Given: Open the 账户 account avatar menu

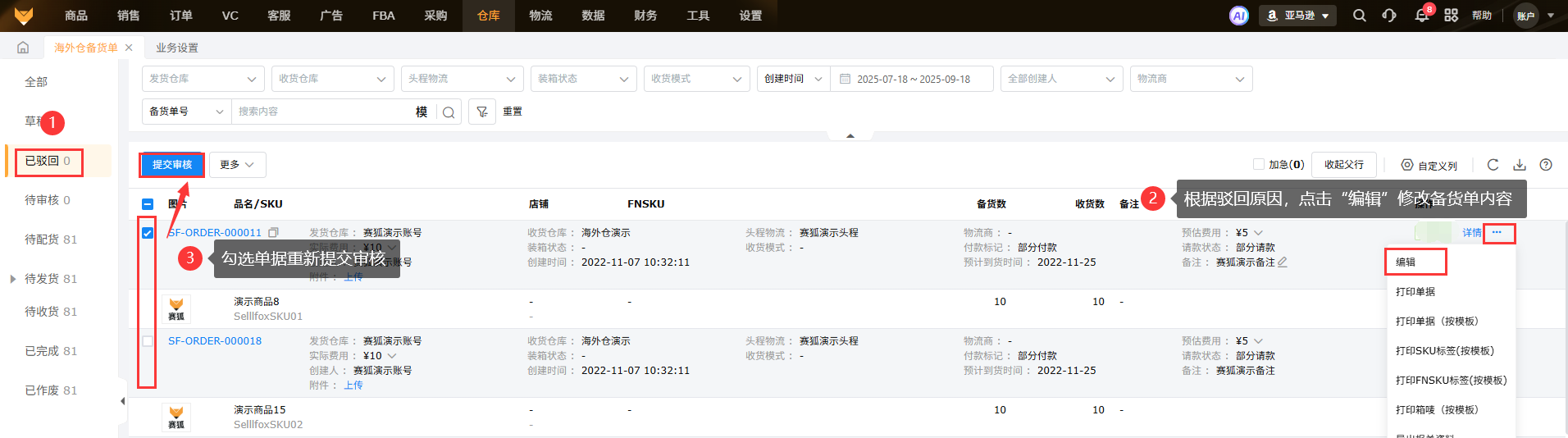Looking at the screenshot, I should point(1526,16).
